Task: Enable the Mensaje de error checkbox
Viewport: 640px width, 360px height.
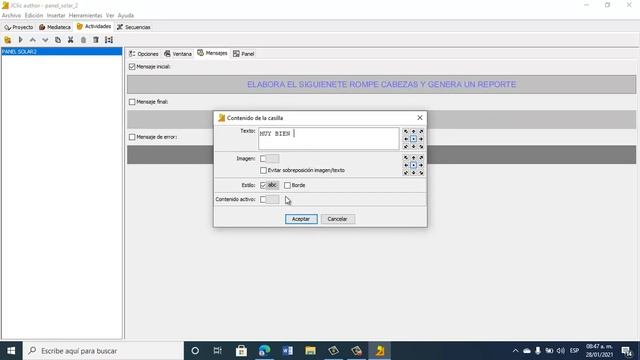Action: 132,137
